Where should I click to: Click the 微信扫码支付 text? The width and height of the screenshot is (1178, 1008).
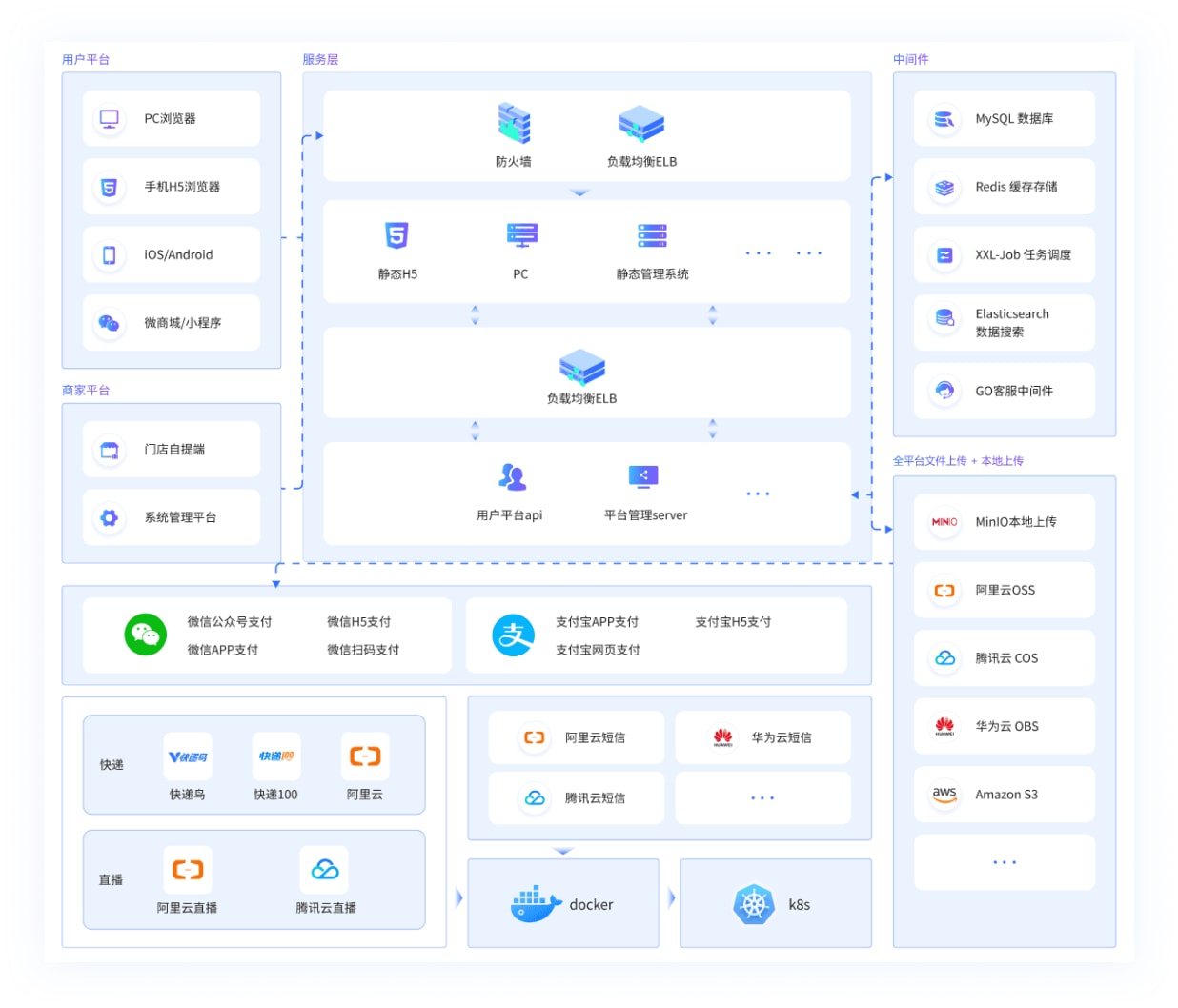click(x=363, y=650)
